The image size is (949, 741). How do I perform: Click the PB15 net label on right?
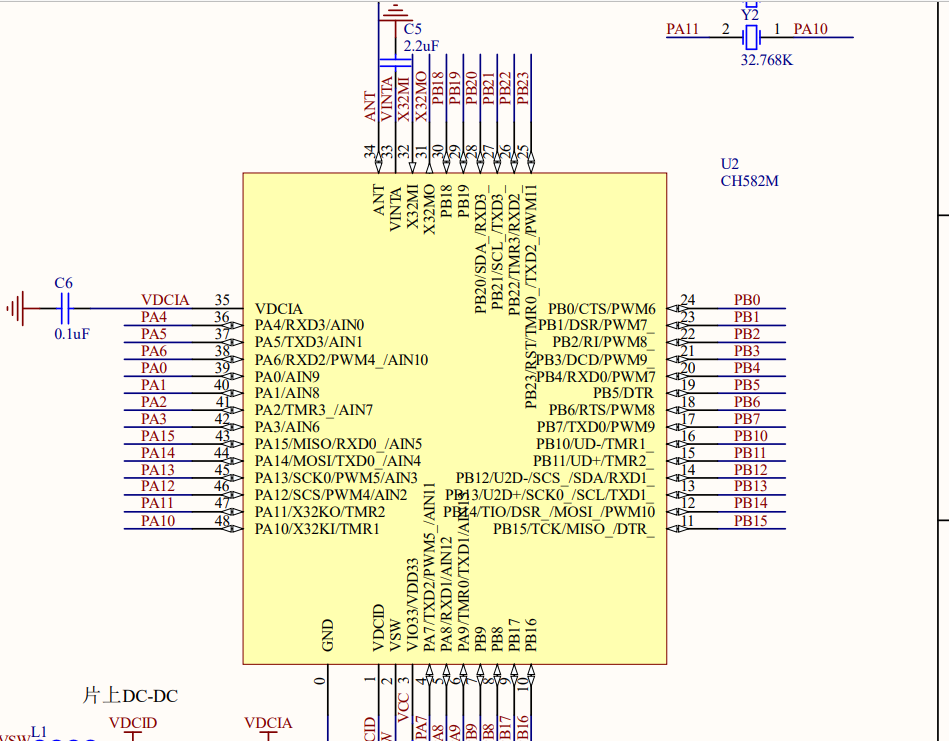(750, 521)
